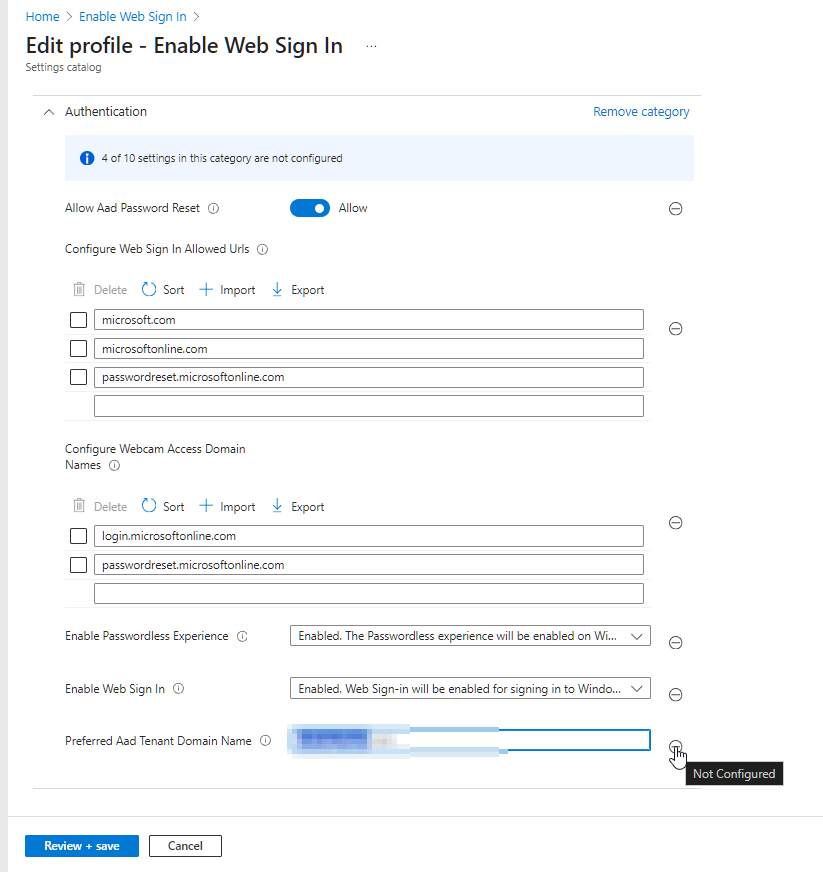823x872 pixels.
Task: Tick the microsoftonline.com row checkbox
Action: 78,349
